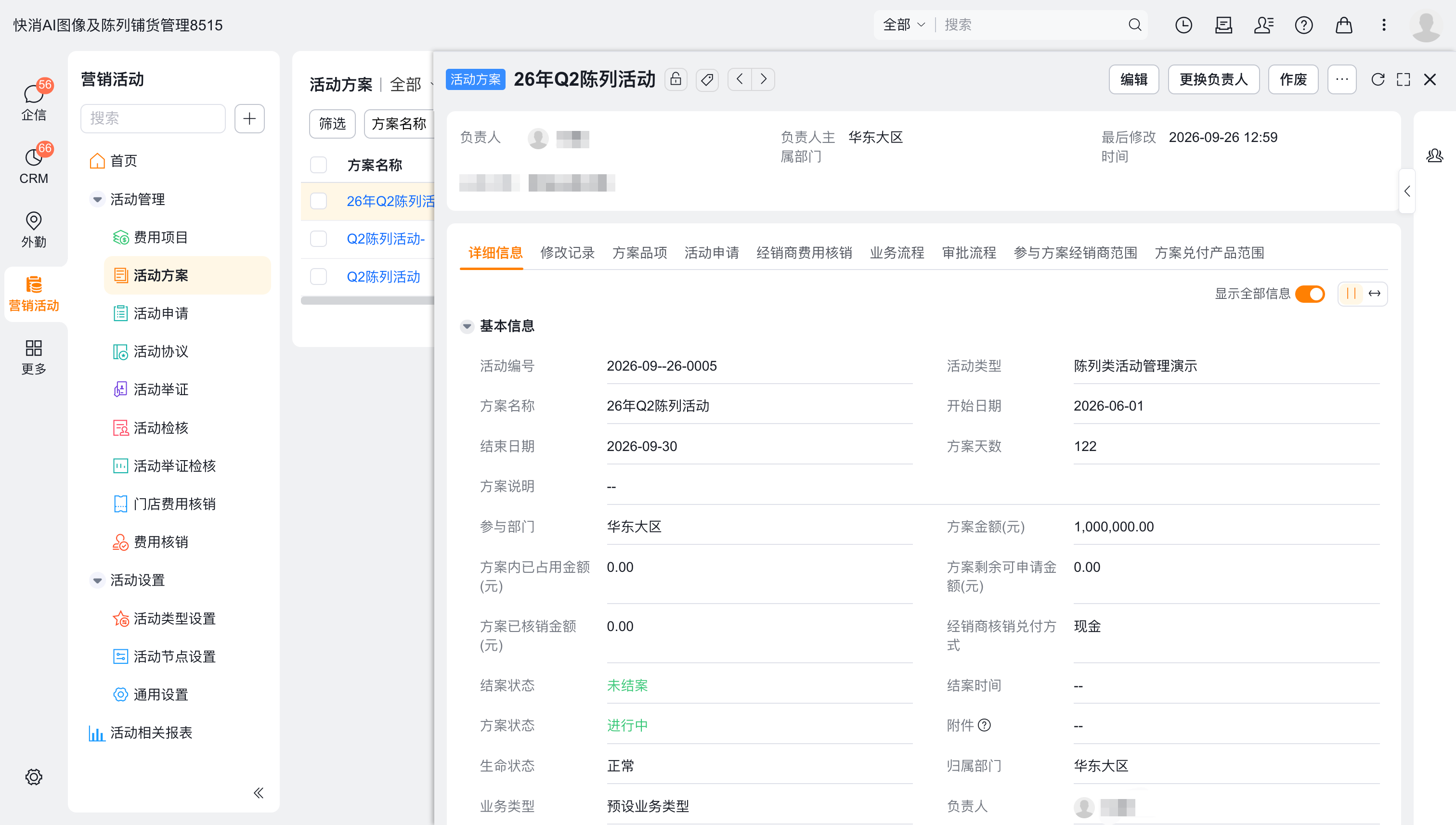The width and height of the screenshot is (1456, 825).
Task: Click the 编辑 button
Action: [x=1133, y=79]
